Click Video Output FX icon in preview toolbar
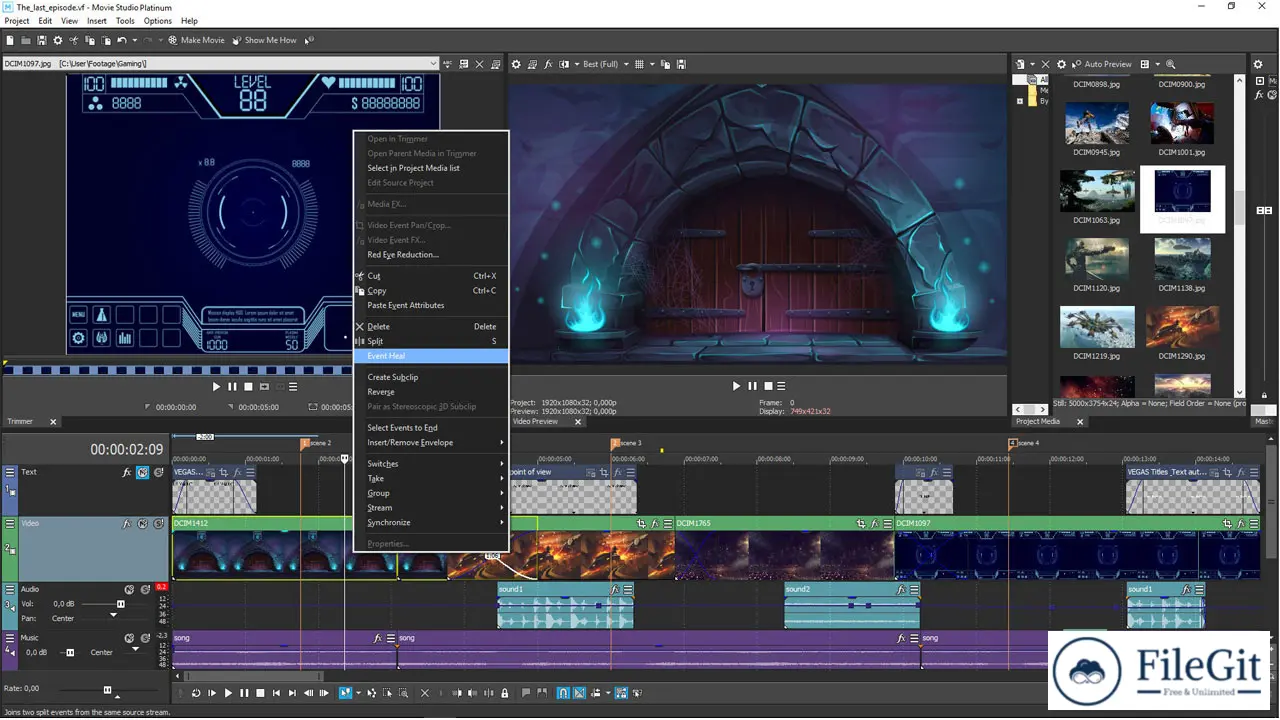This screenshot has width=1280, height=720. tap(549, 64)
